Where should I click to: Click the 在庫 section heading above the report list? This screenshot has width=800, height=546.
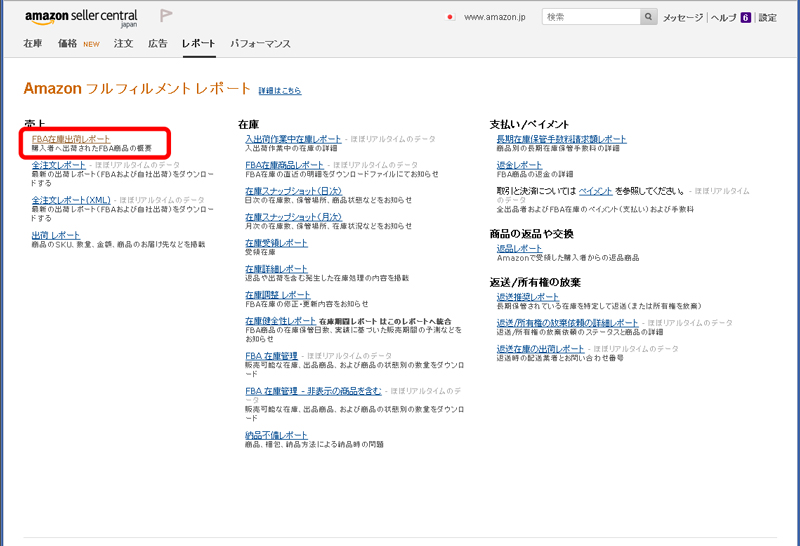click(248, 125)
